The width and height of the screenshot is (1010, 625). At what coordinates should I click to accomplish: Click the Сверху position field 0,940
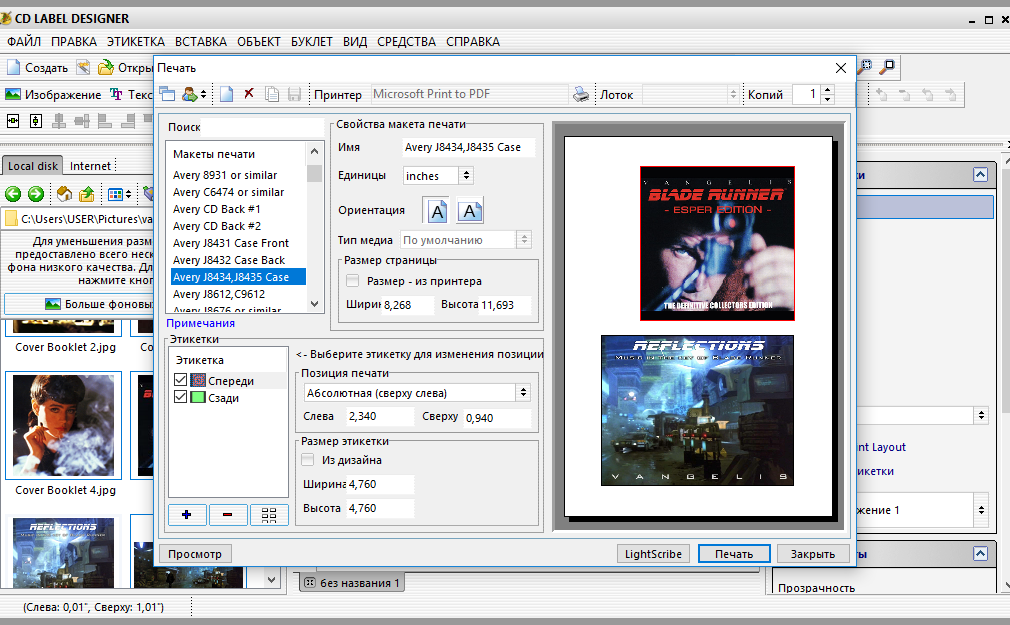[x=497, y=418]
